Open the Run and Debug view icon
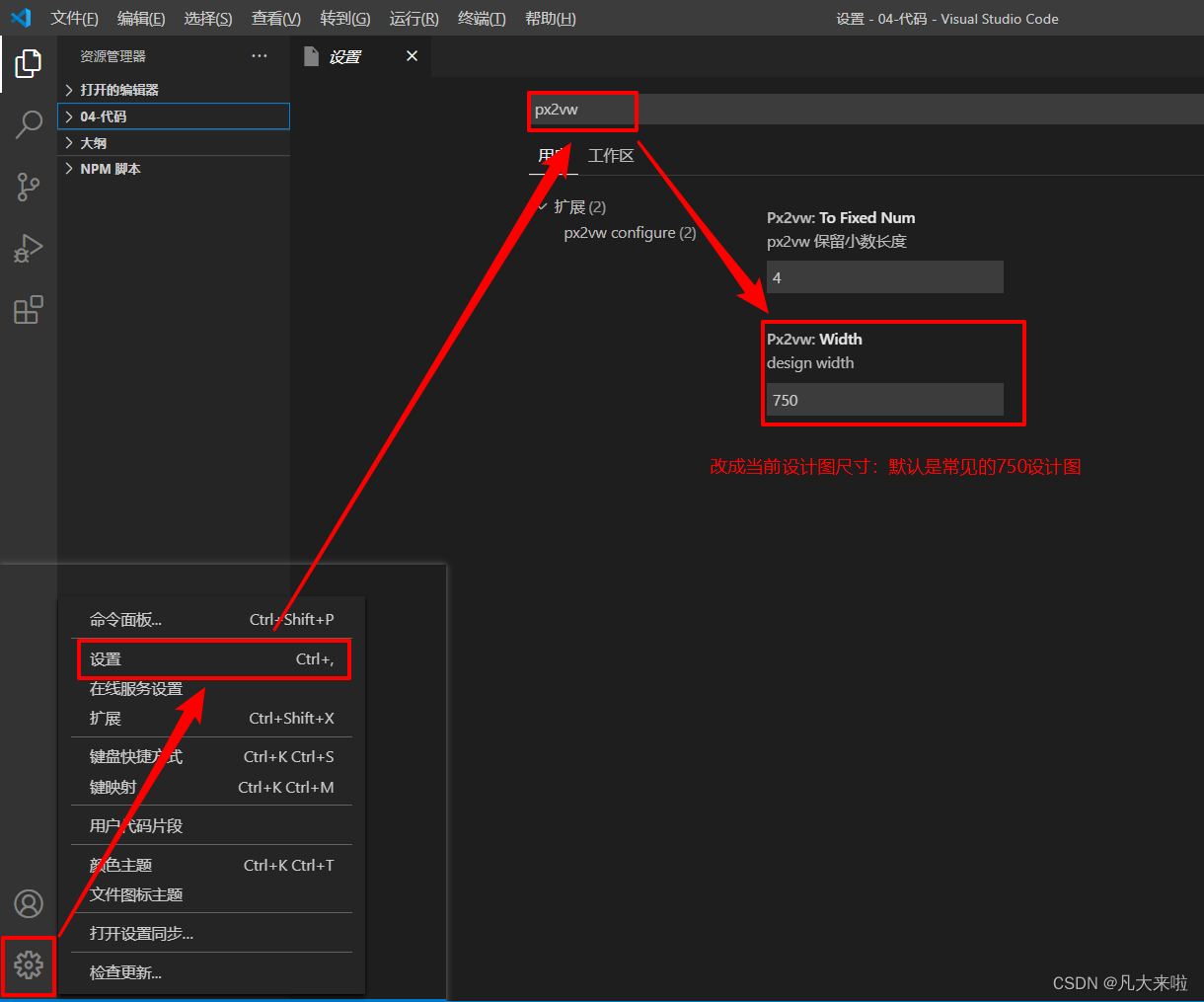This screenshot has width=1204, height=1002. click(29, 249)
